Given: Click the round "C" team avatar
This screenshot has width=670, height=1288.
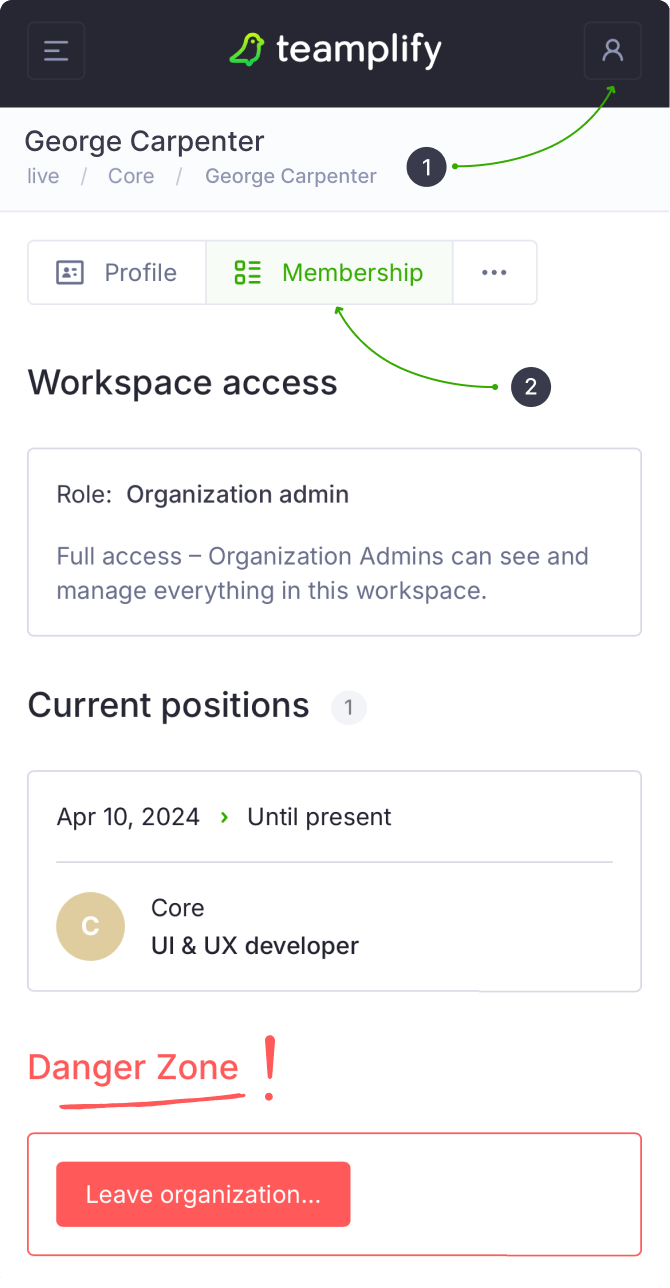Looking at the screenshot, I should 90,927.
